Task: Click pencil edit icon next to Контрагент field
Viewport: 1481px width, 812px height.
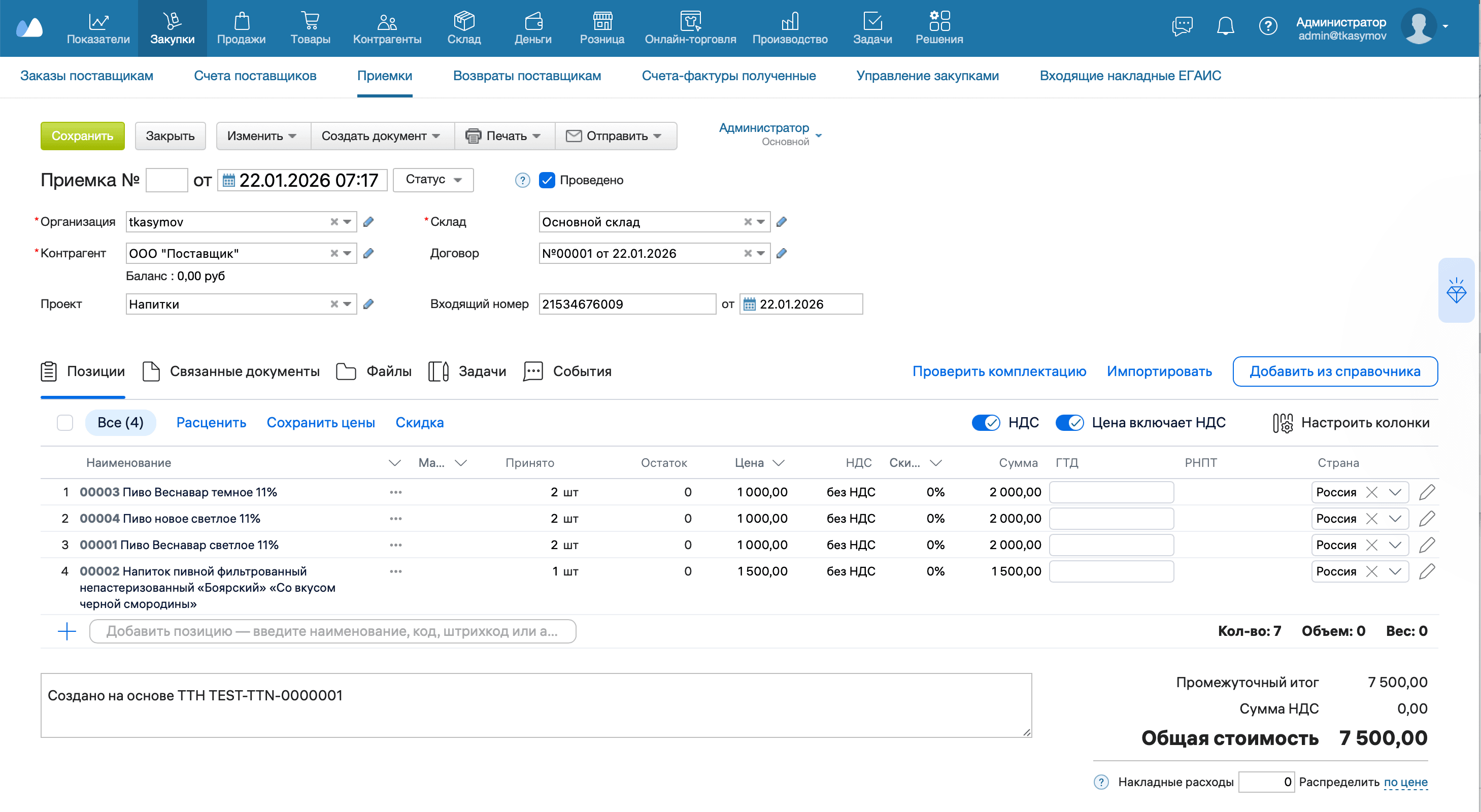Action: pyautogui.click(x=368, y=253)
